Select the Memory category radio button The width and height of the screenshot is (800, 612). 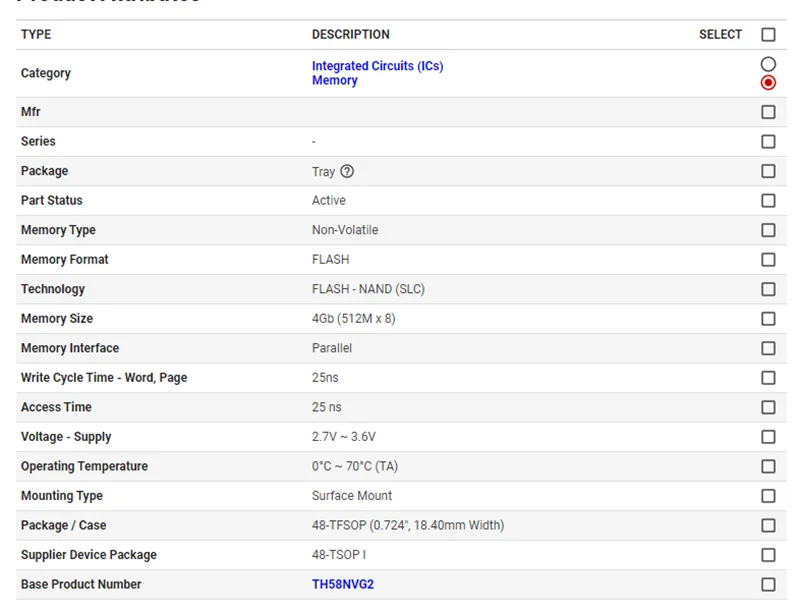click(x=768, y=82)
